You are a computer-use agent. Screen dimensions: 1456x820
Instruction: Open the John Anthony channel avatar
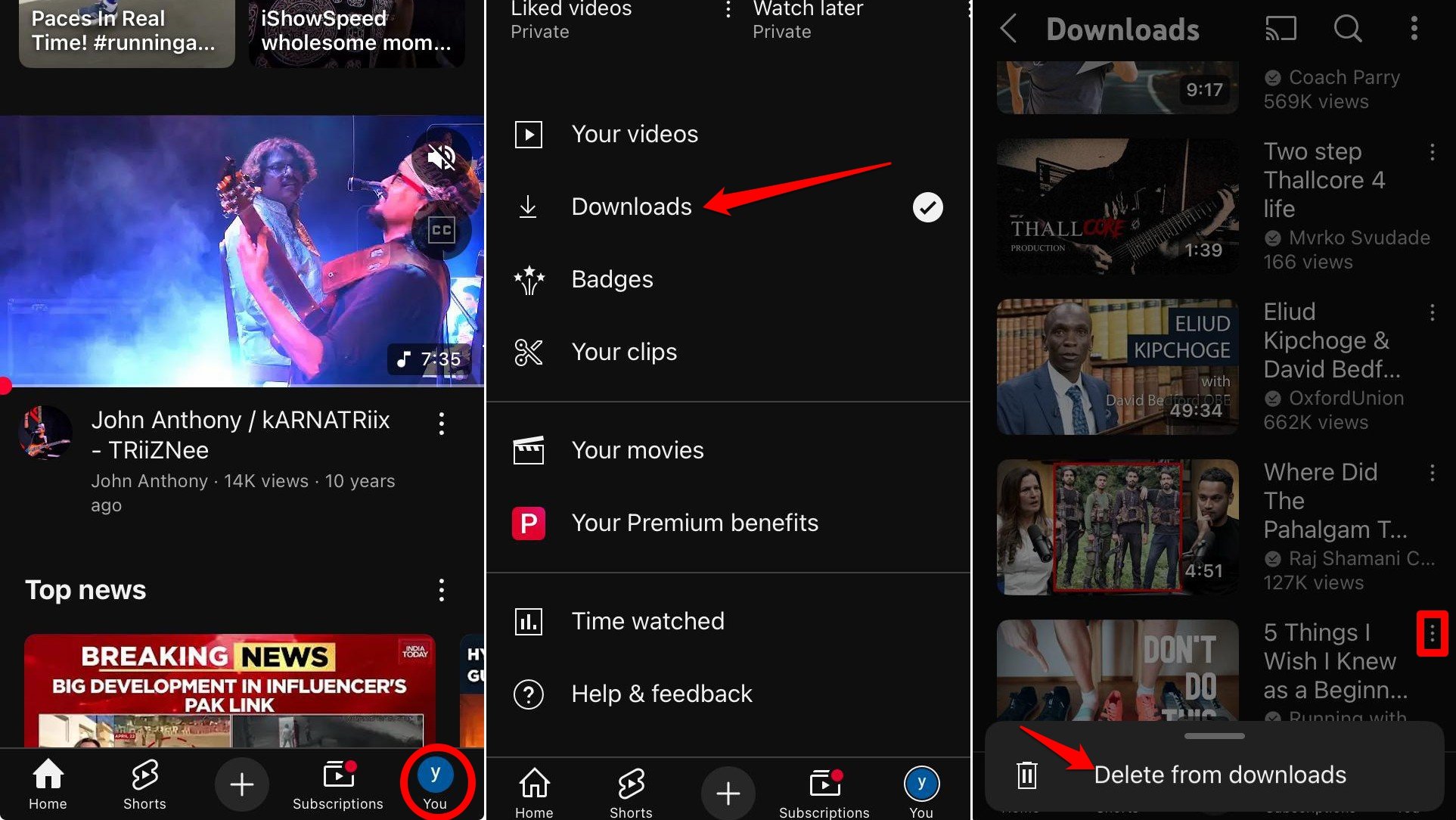(x=45, y=433)
